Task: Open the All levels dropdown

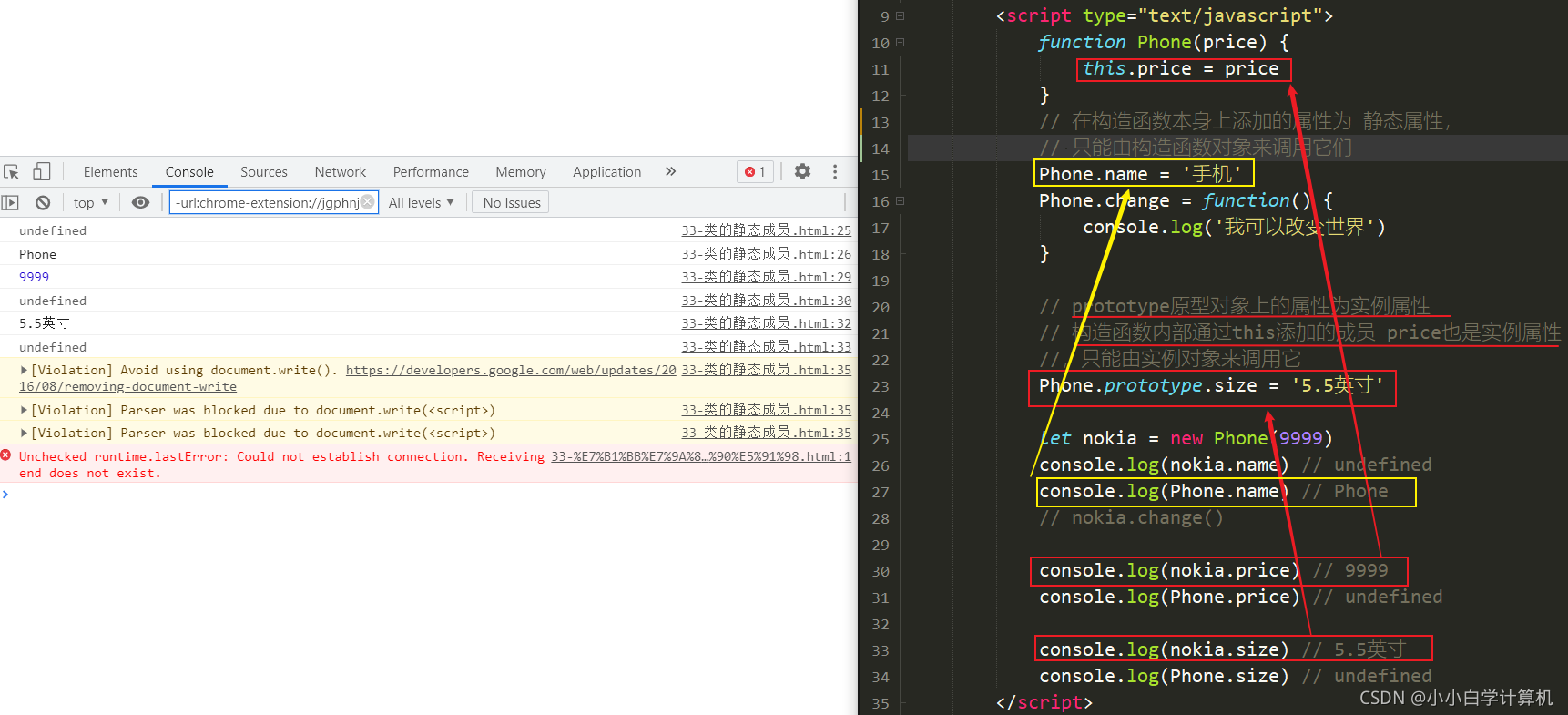Action: [421, 202]
